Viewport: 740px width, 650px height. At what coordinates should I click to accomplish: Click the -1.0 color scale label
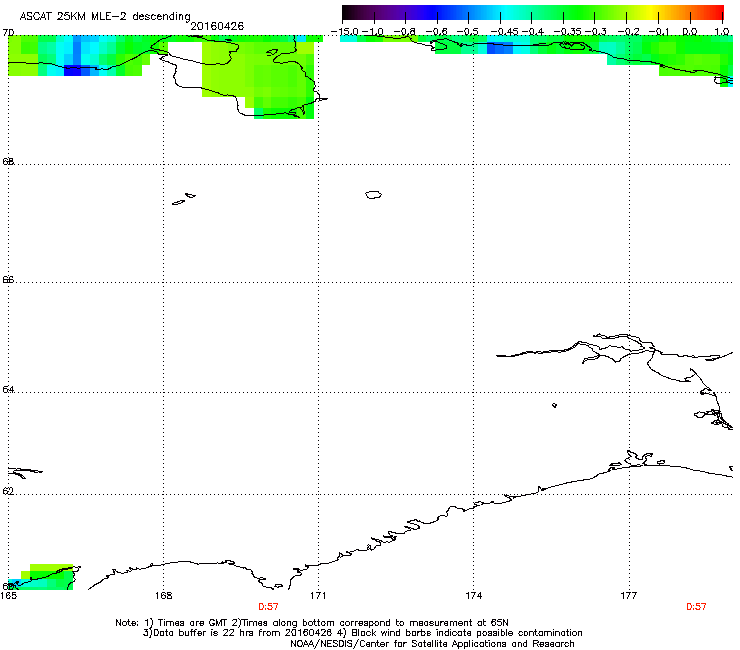[373, 32]
